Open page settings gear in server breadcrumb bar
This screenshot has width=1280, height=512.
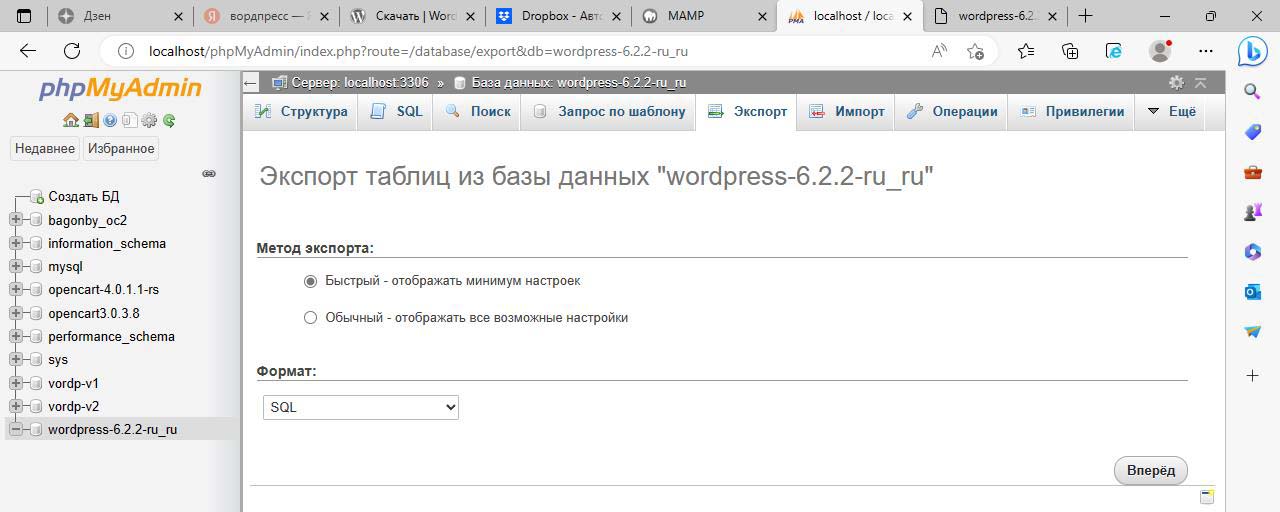(x=1176, y=83)
